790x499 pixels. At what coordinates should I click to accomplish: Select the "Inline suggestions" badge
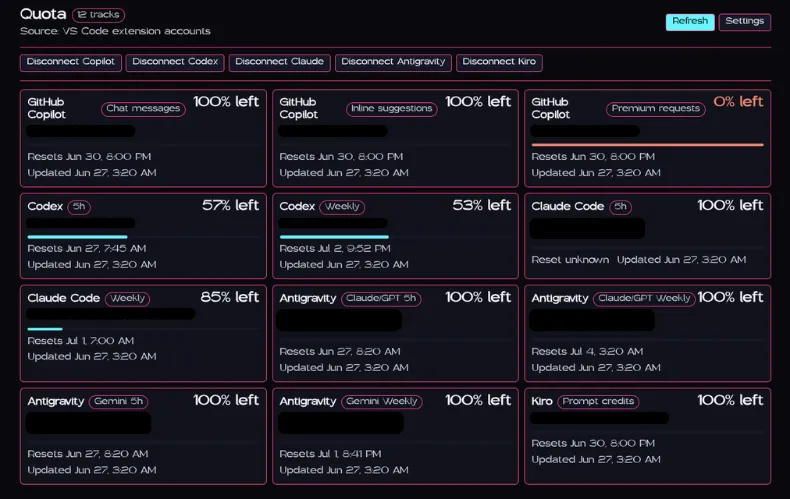click(391, 109)
